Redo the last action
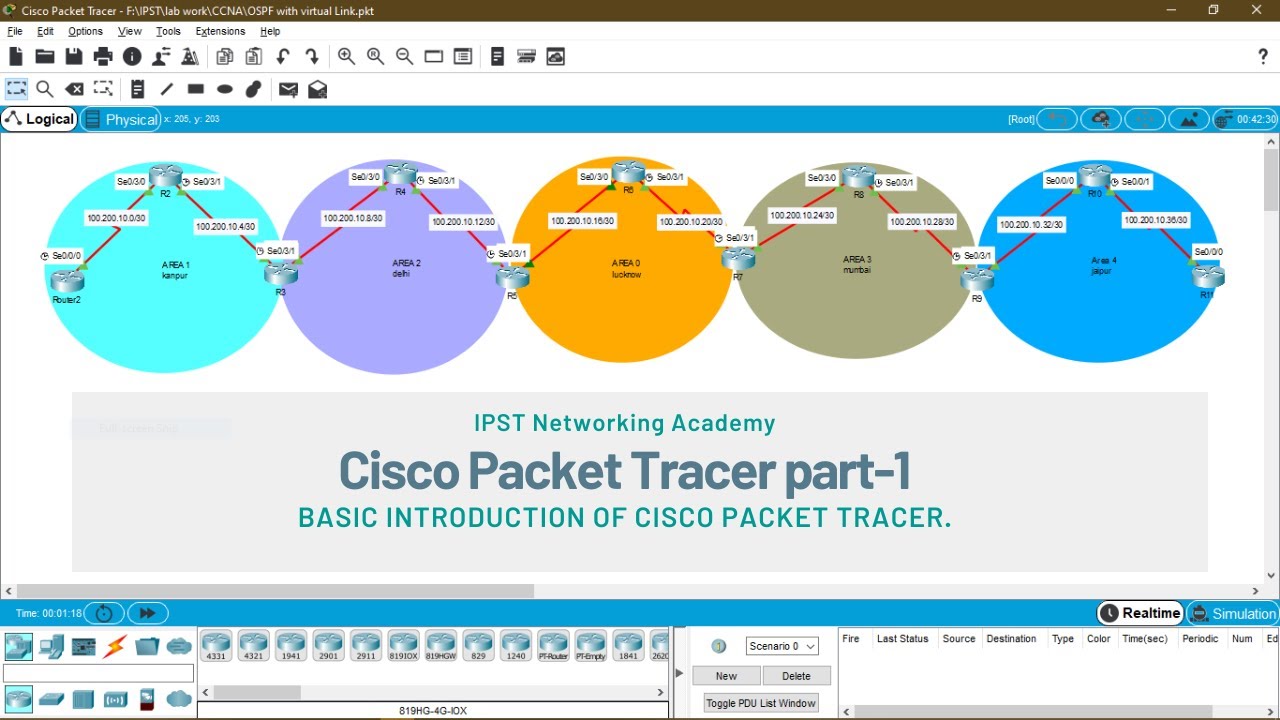1280x720 pixels. [312, 57]
